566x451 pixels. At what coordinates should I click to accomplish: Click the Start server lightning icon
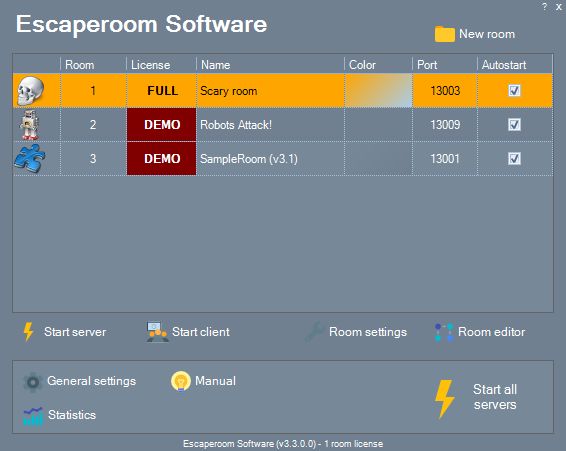pyautogui.click(x=28, y=331)
